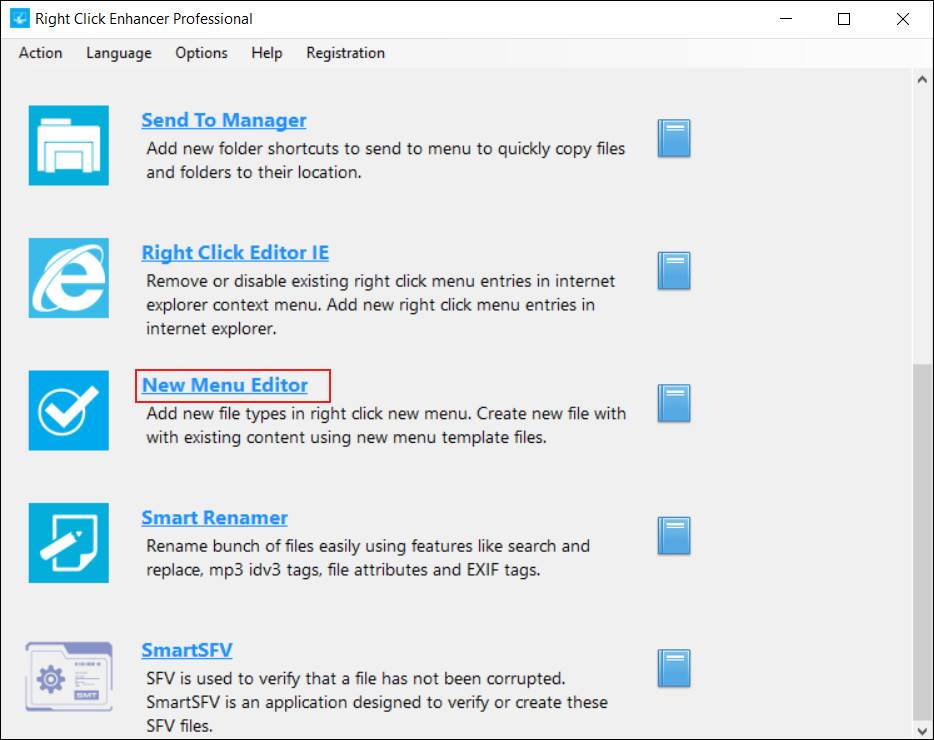Screen dimensions: 934x740
Task: Click the help book beside Smart Renamer
Action: [673, 536]
